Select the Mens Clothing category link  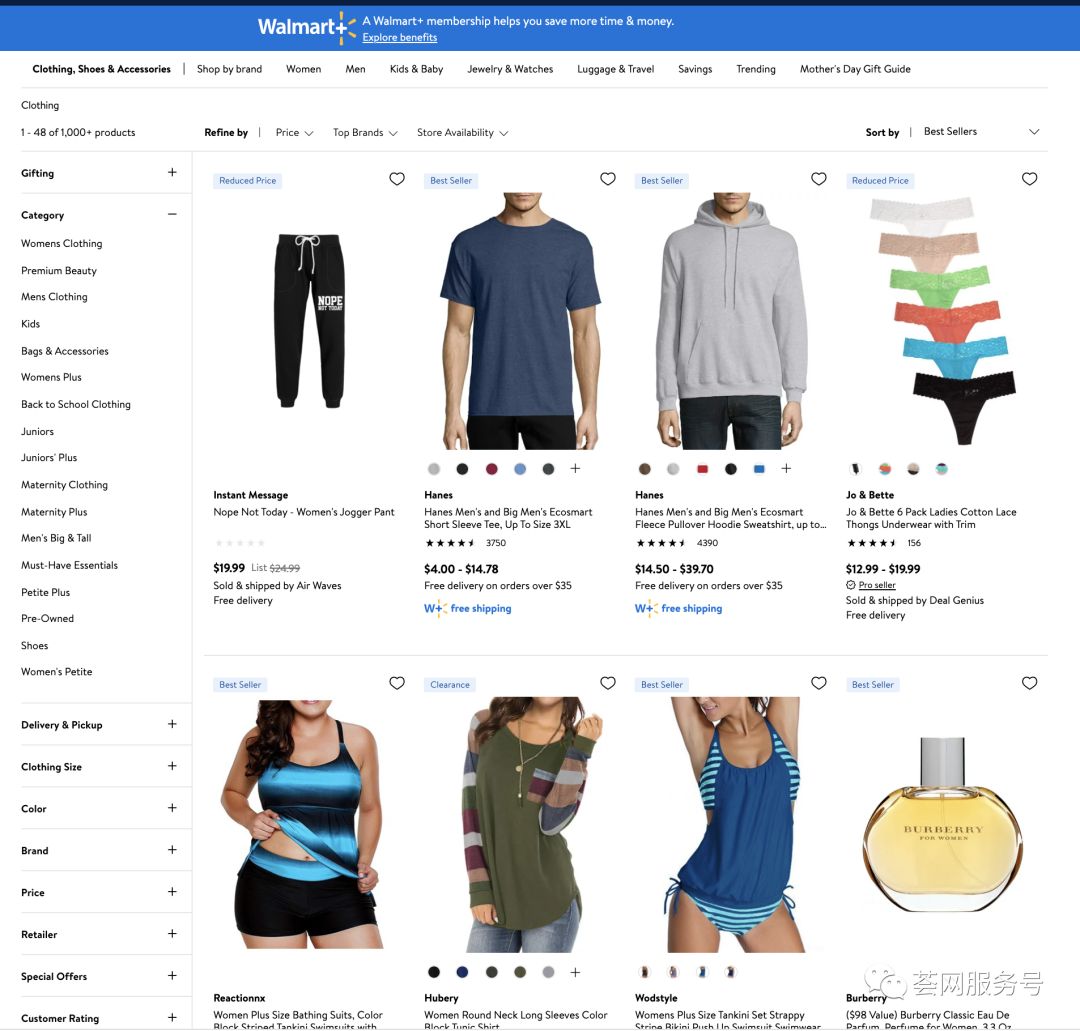(x=54, y=297)
